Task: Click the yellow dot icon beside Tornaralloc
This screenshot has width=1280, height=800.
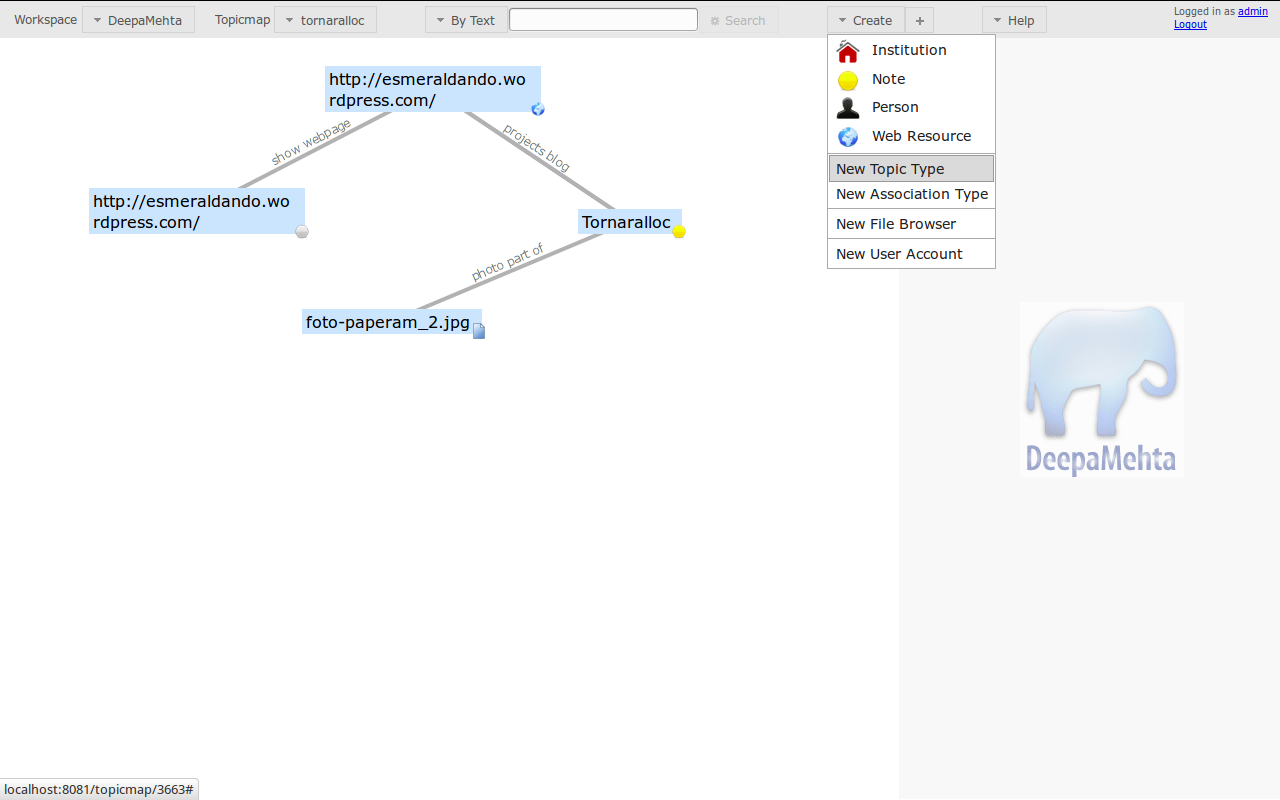Action: (x=679, y=231)
